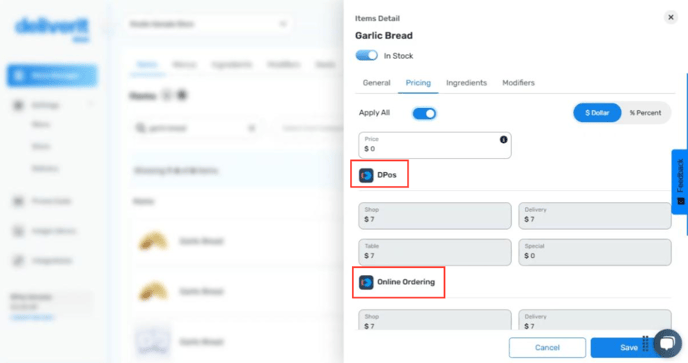Open the Ingredients tab
688x363 pixels.
point(466,83)
